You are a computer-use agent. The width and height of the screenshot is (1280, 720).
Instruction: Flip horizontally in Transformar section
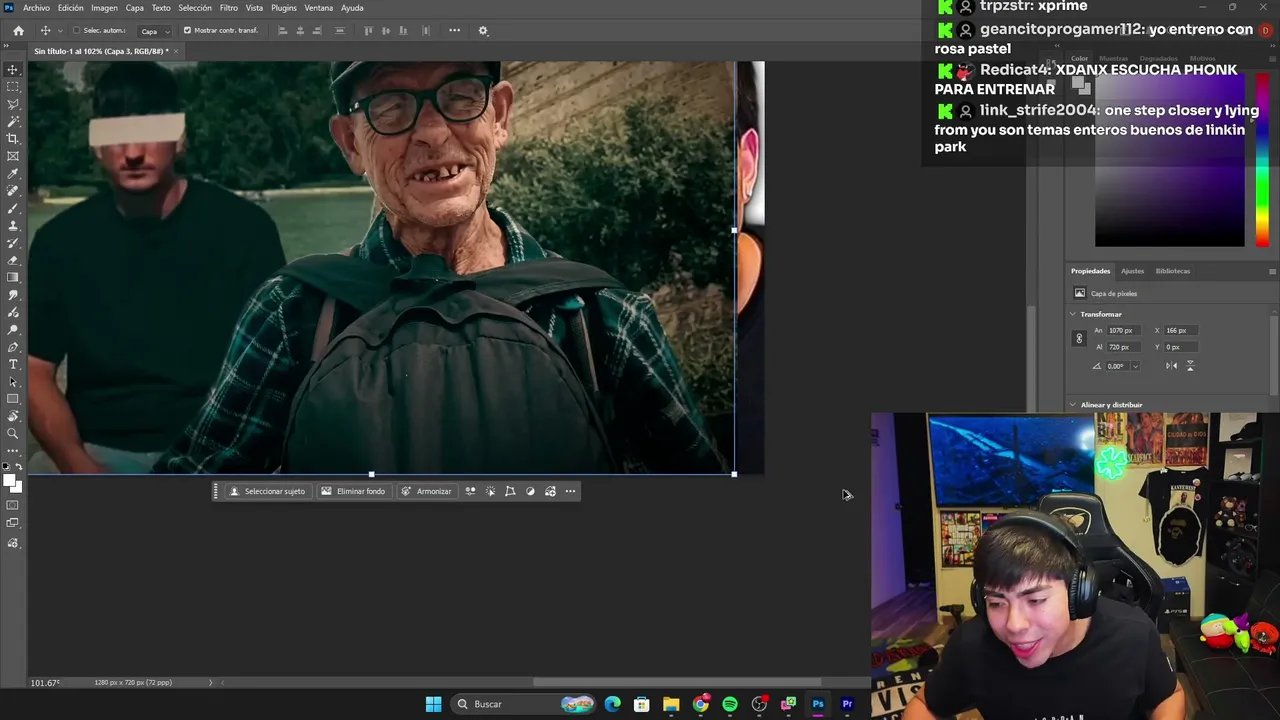[1171, 366]
